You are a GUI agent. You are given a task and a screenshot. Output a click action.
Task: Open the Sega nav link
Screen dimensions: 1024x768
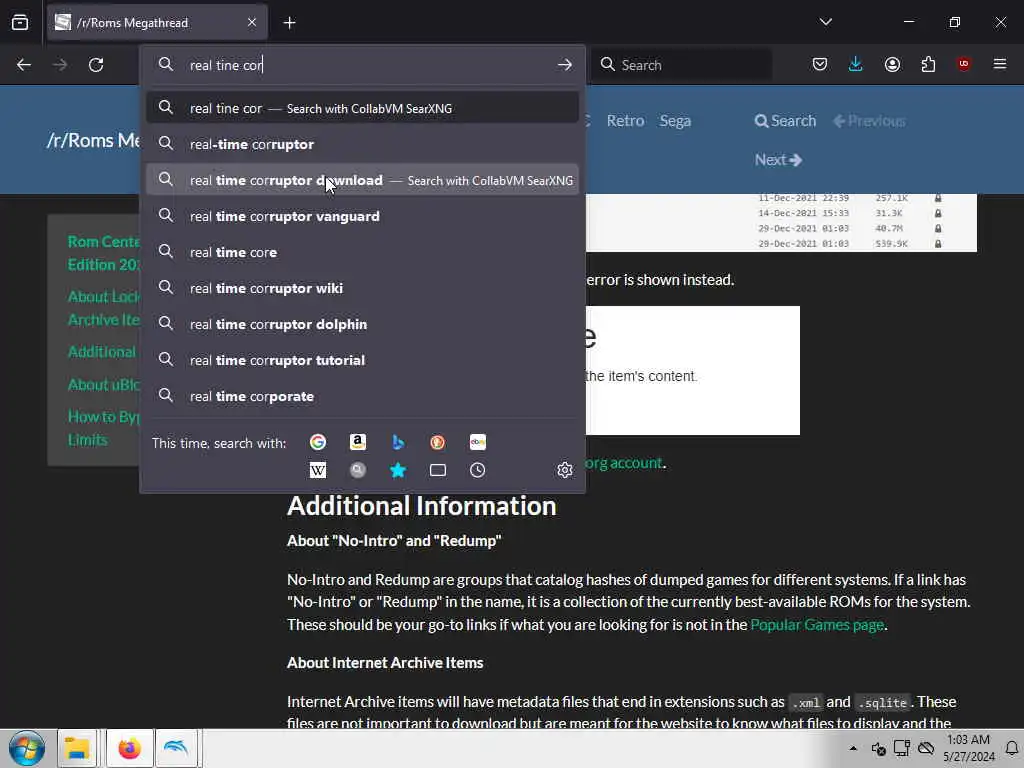(x=675, y=121)
